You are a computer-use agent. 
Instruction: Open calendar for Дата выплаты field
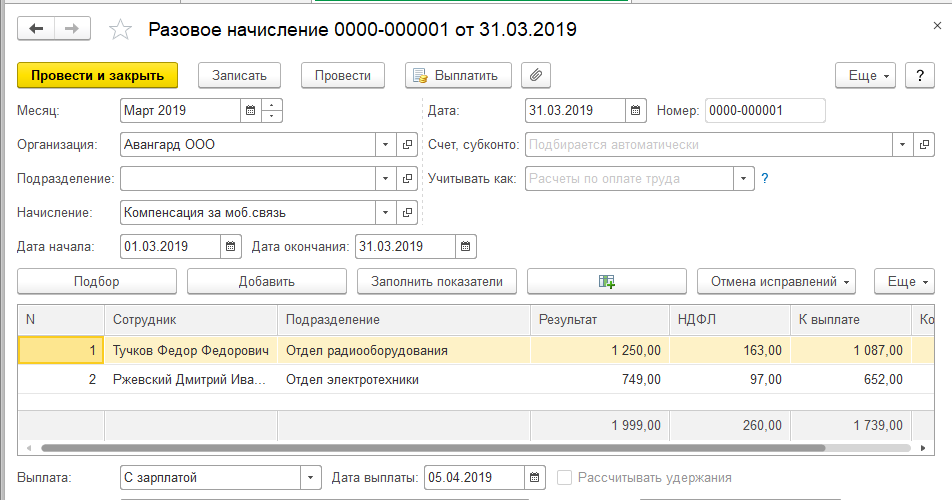click(x=535, y=478)
